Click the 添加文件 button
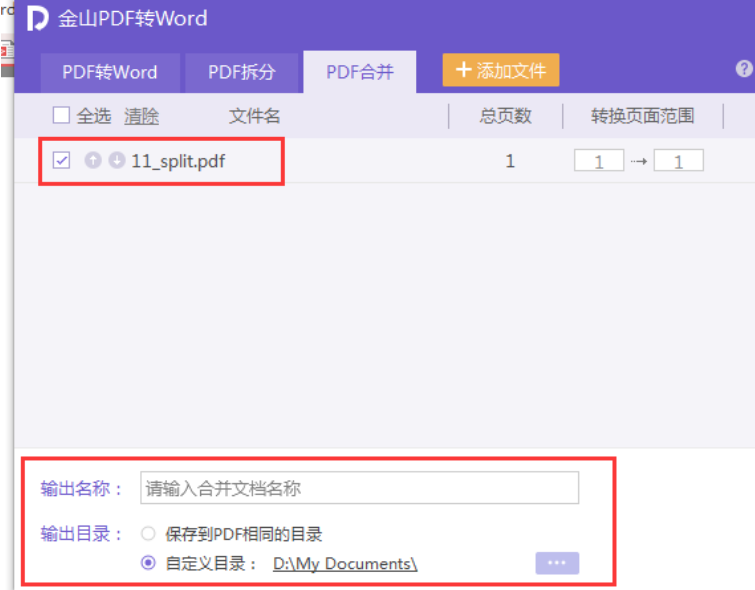 (x=501, y=70)
